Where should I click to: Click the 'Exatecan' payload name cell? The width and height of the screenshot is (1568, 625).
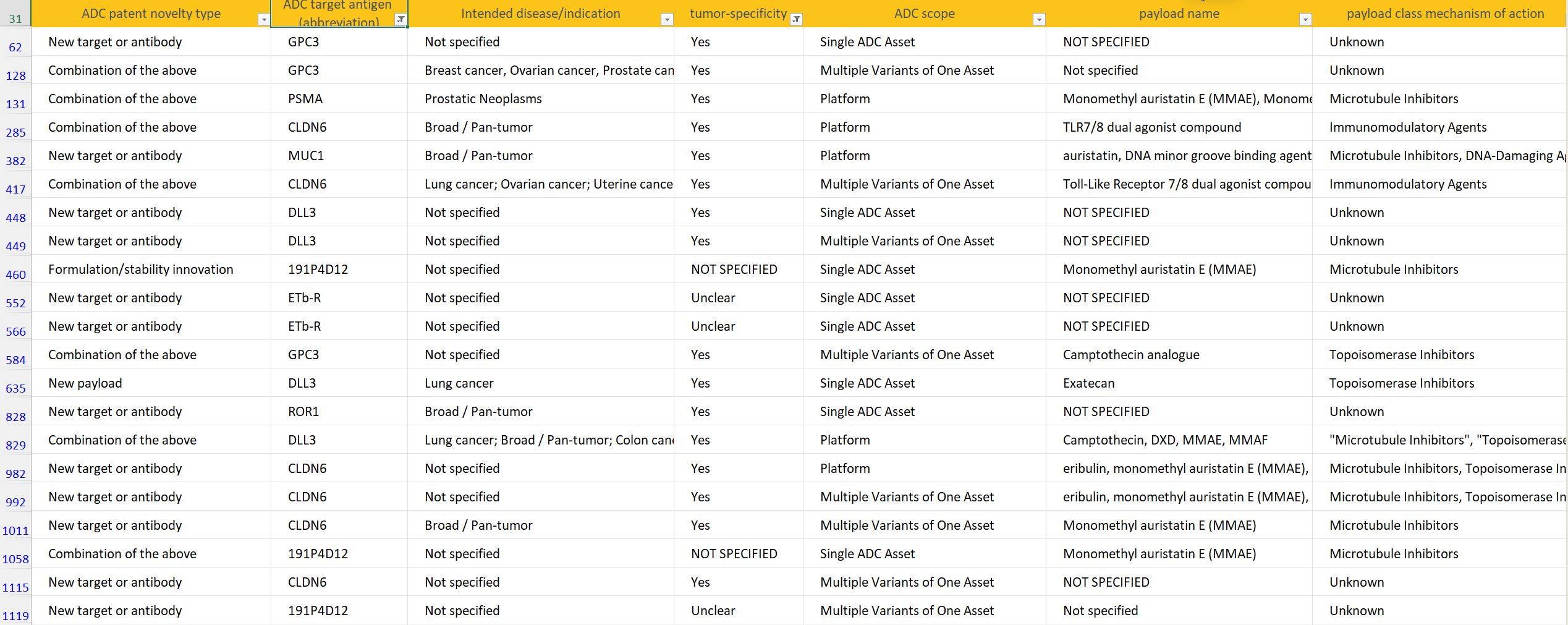pyautogui.click(x=1179, y=383)
